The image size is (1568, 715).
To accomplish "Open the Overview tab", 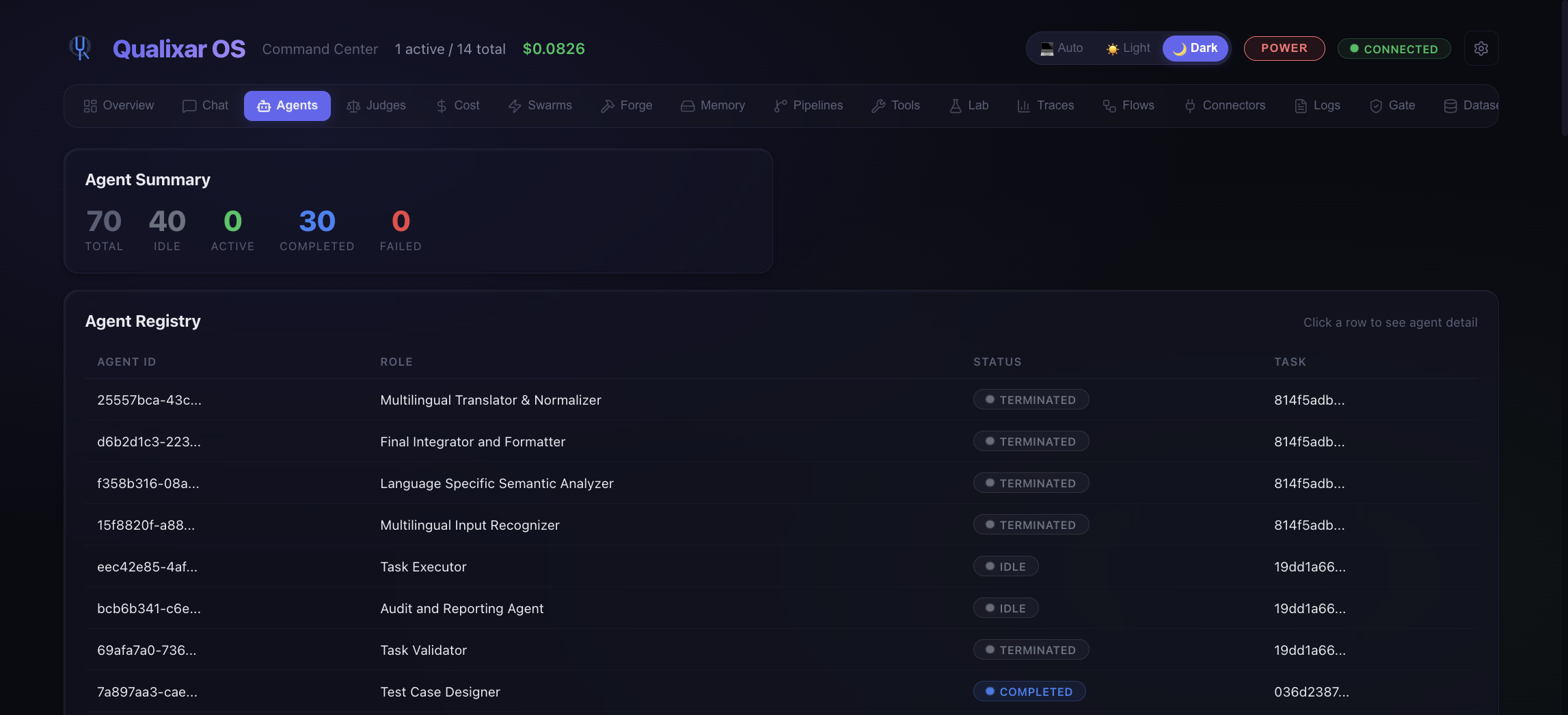I will click(x=119, y=105).
